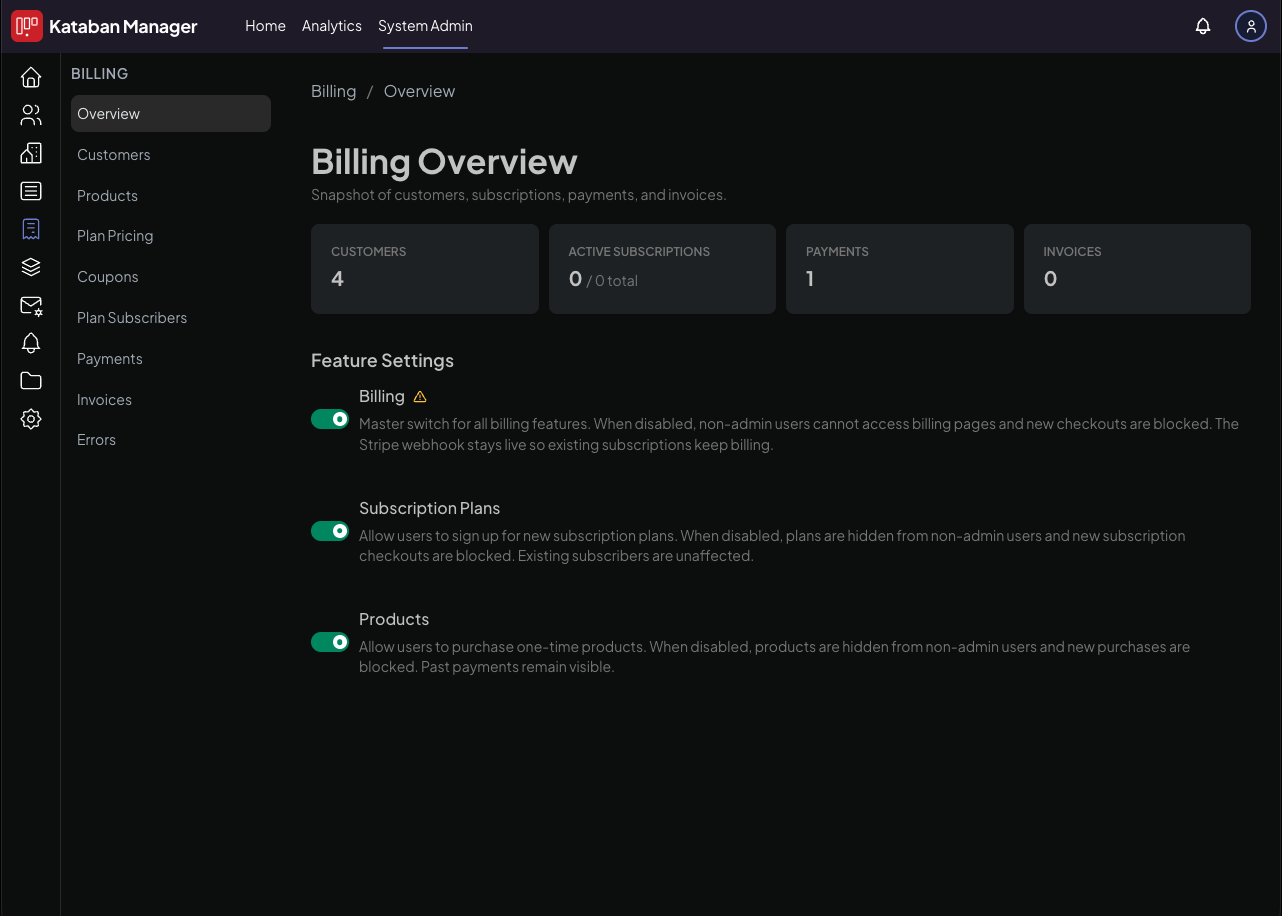1282x916 pixels.
Task: Open Products in billing sidebar
Action: pos(171,196)
